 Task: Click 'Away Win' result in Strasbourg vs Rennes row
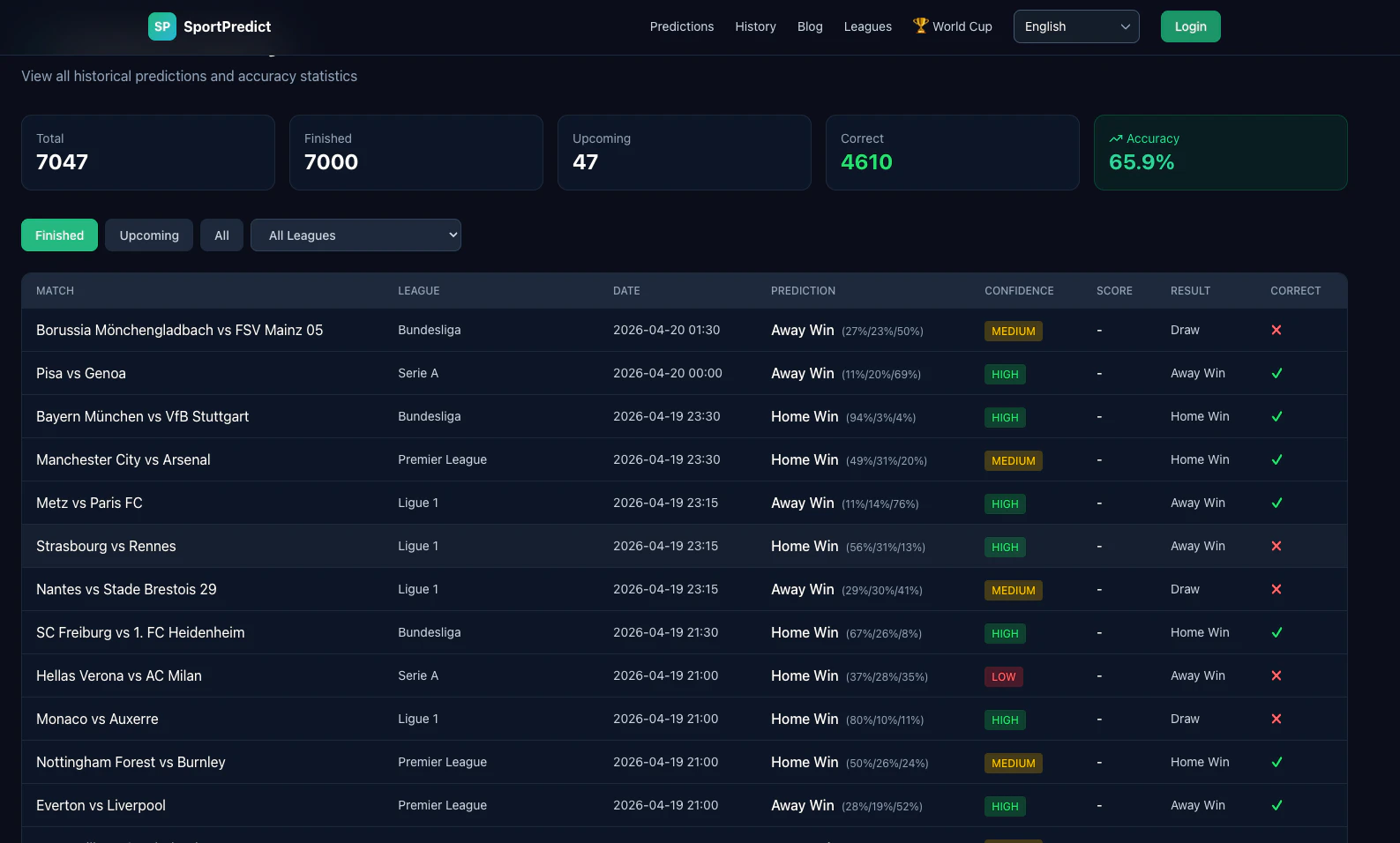click(1198, 546)
